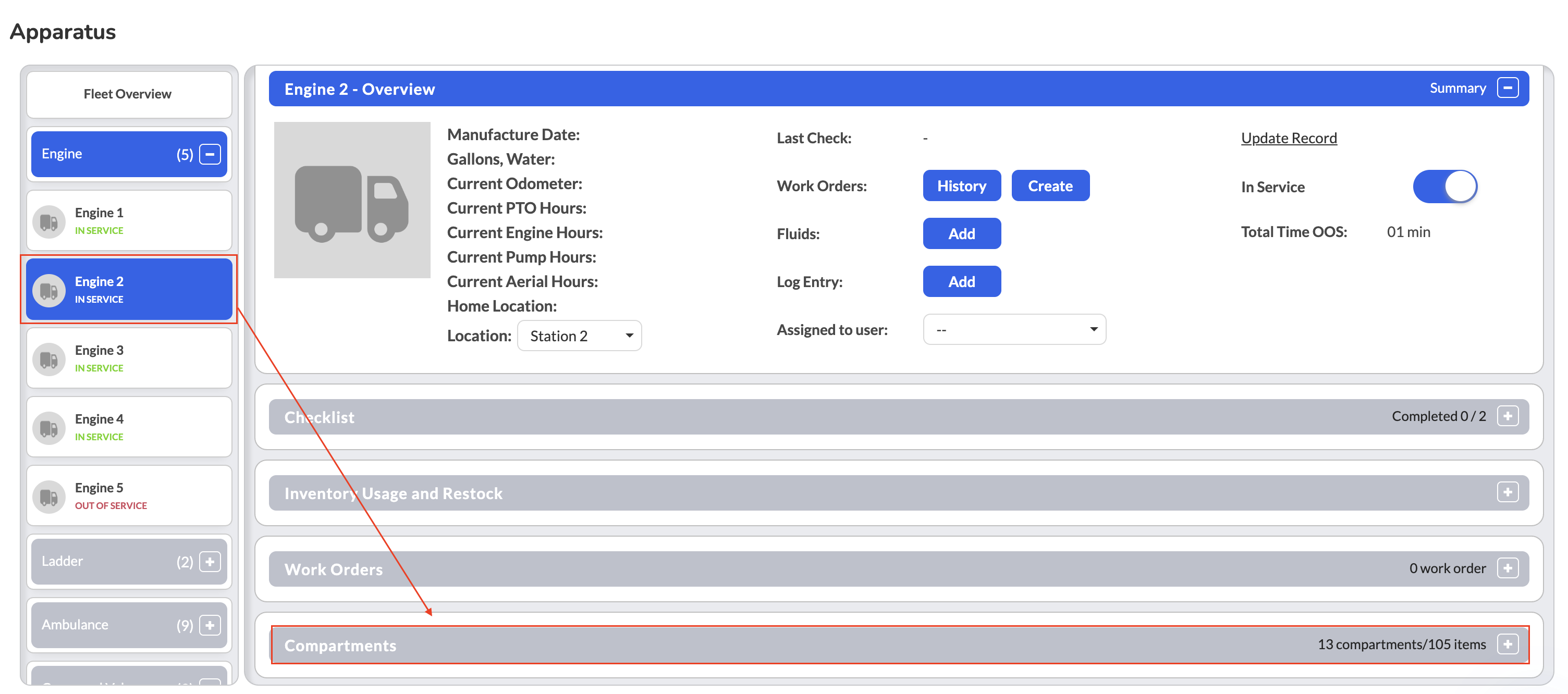Screen dimensions: 1568x694
Task: View Work Orders History
Action: point(962,186)
